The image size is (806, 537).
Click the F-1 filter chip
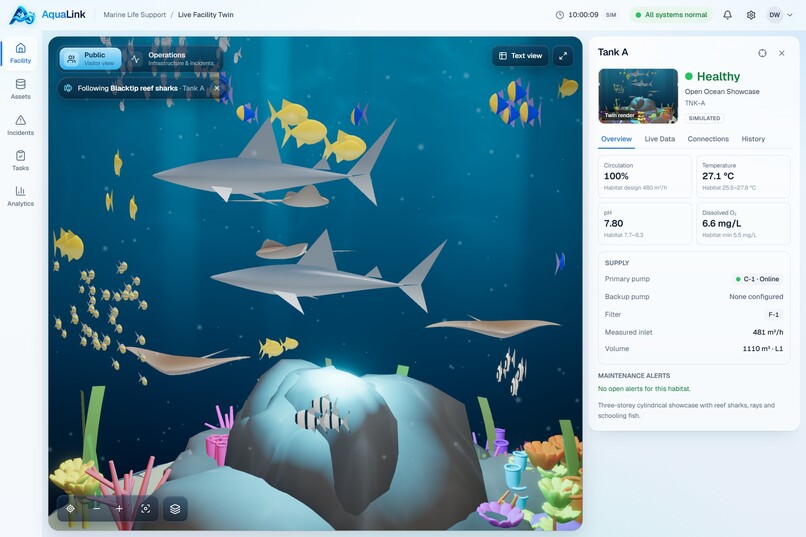(773, 314)
